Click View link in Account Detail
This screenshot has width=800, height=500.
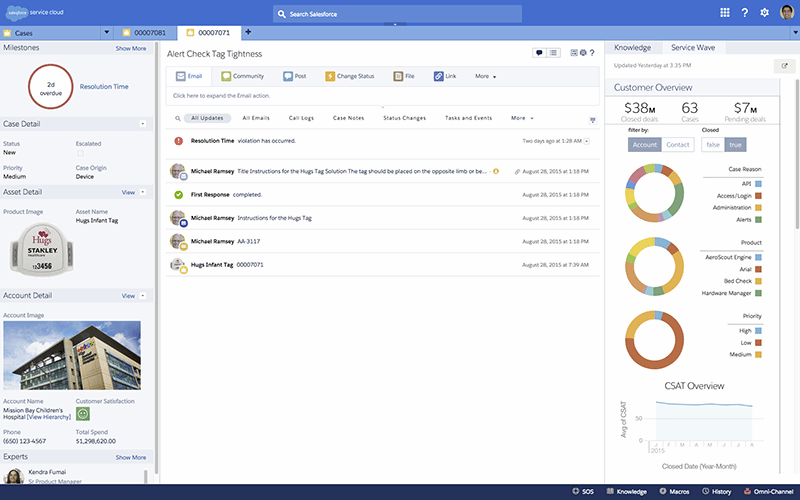(x=128, y=296)
